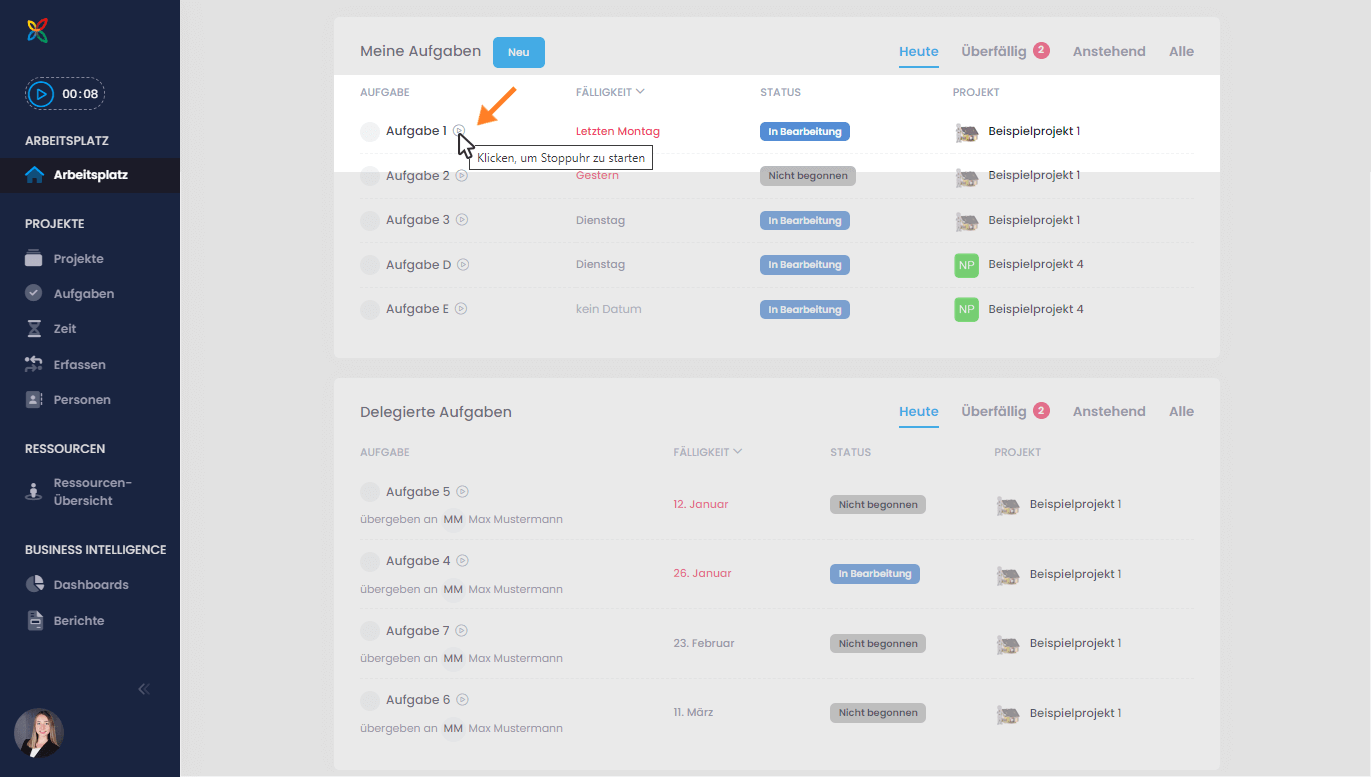Check off Aufgabe D circle
This screenshot has height=777, width=1371.
click(370, 265)
